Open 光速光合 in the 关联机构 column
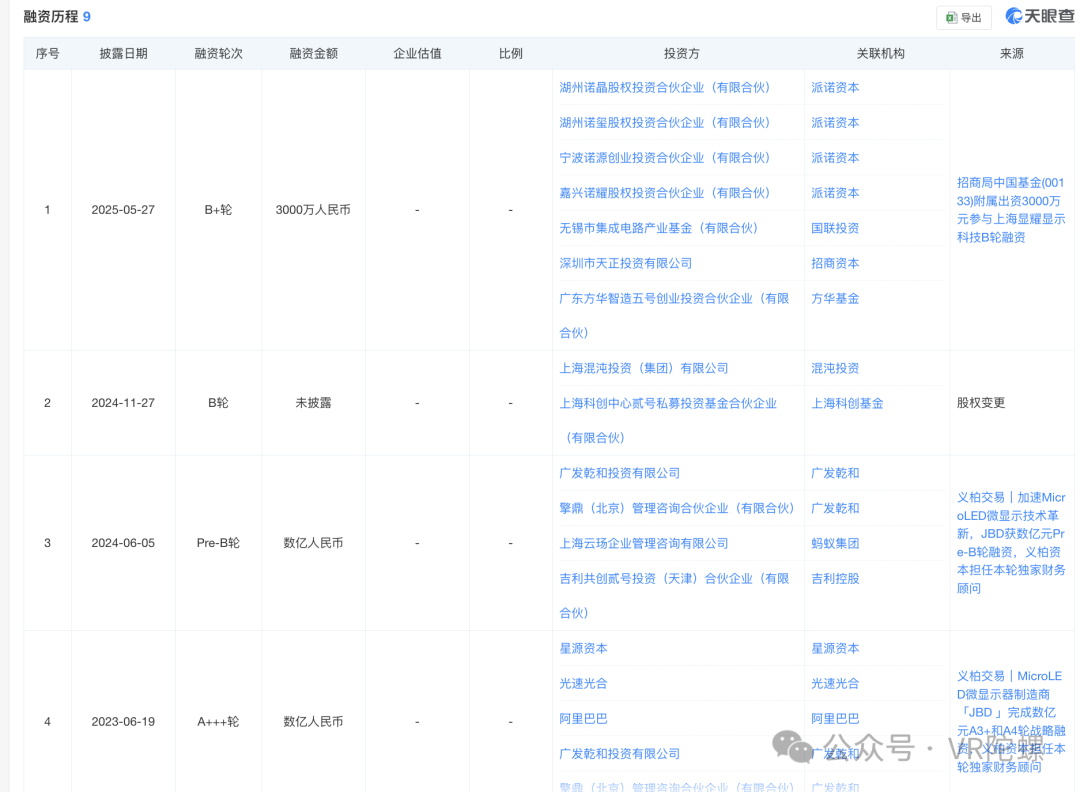 [835, 684]
